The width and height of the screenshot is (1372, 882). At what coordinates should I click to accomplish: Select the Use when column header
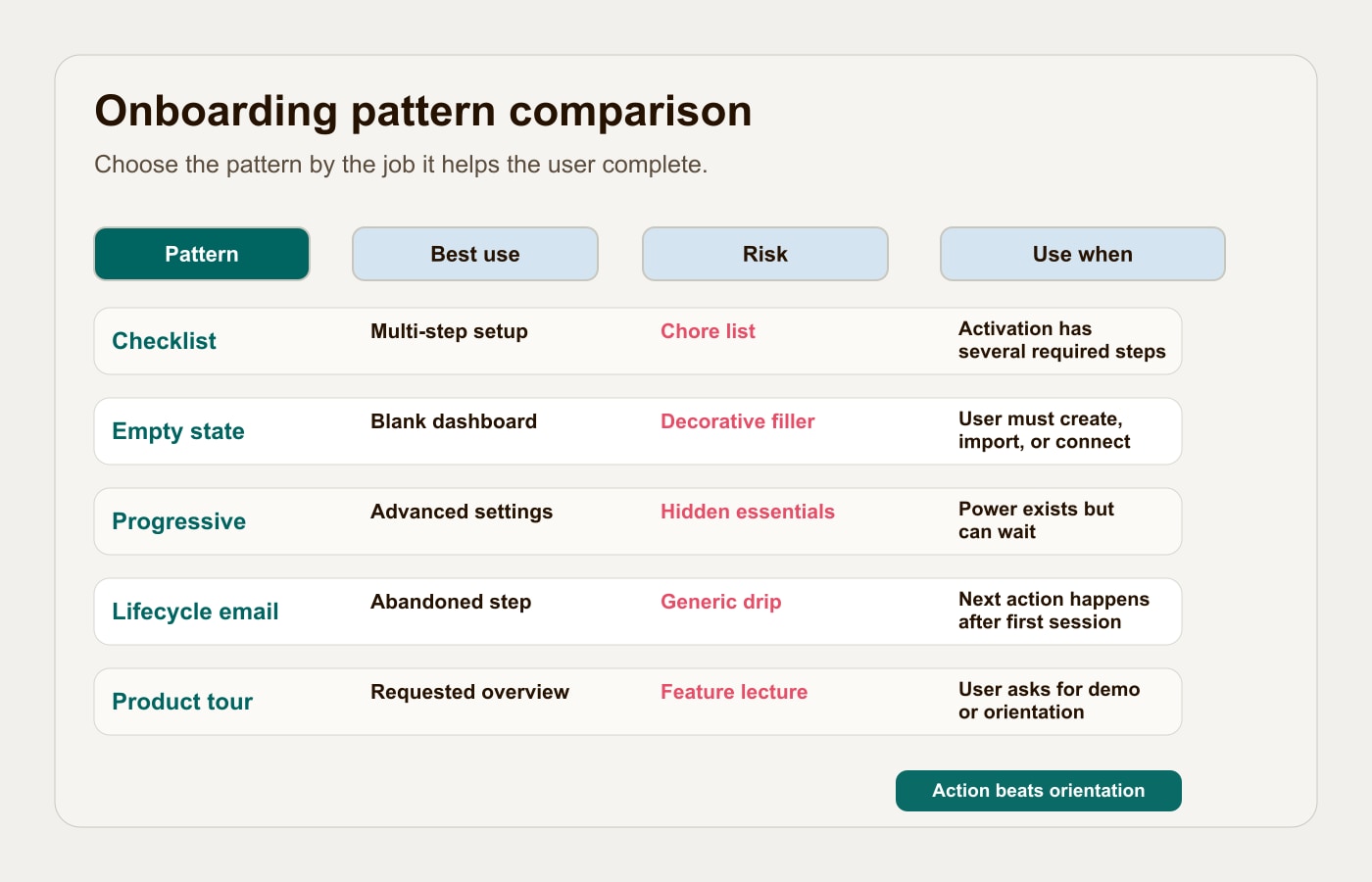[1083, 254]
